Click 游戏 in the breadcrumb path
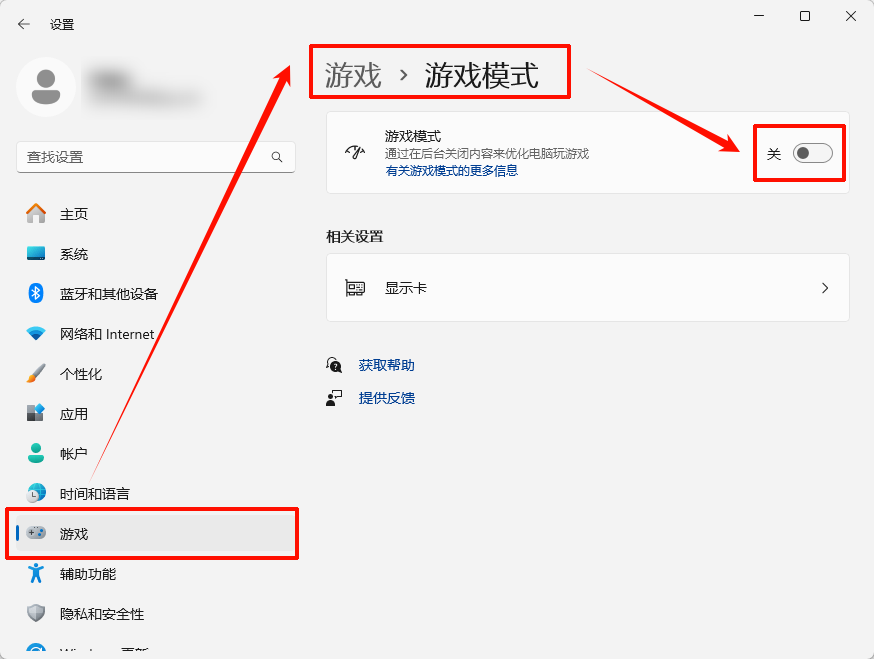The height and width of the screenshot is (659, 874). (x=349, y=71)
